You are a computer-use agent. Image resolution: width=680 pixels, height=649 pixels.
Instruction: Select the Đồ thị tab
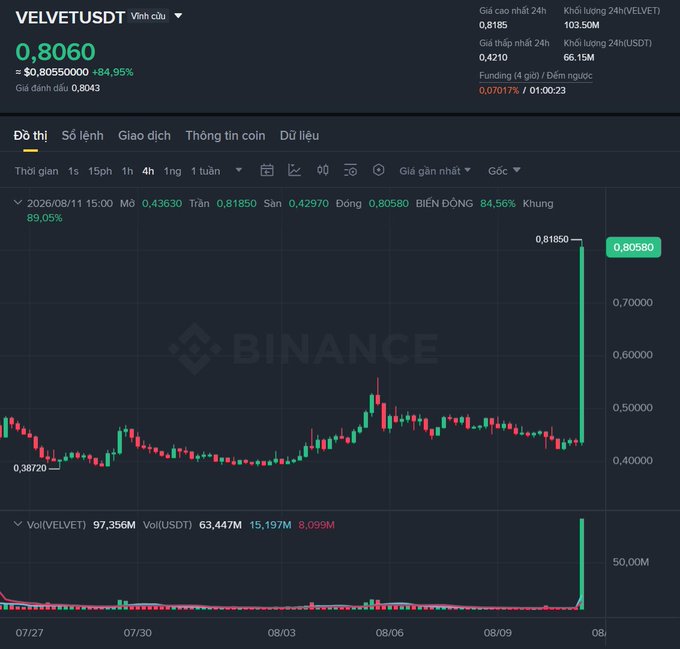(x=30, y=136)
